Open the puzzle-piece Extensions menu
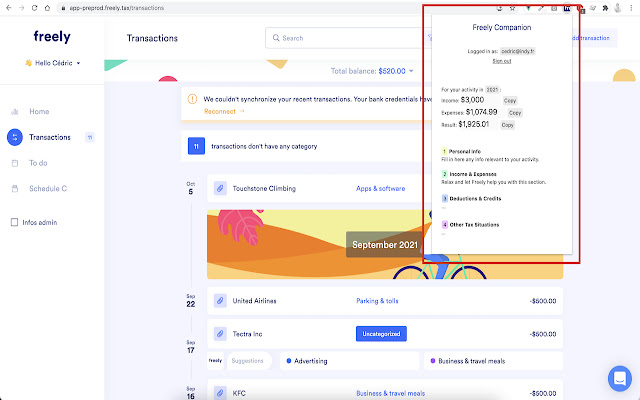640x400 pixels. (x=605, y=8)
